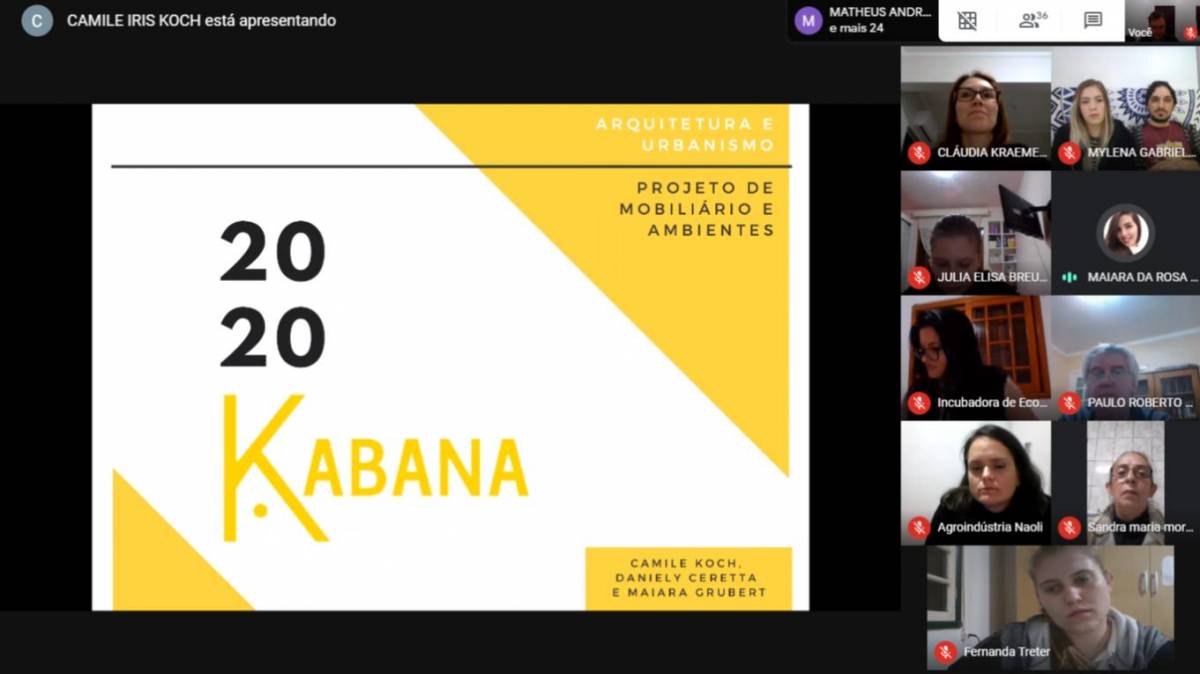The width and height of the screenshot is (1200, 674).
Task: Click muted mic icon on Cláudia Kraemer tile
Action: point(919,153)
